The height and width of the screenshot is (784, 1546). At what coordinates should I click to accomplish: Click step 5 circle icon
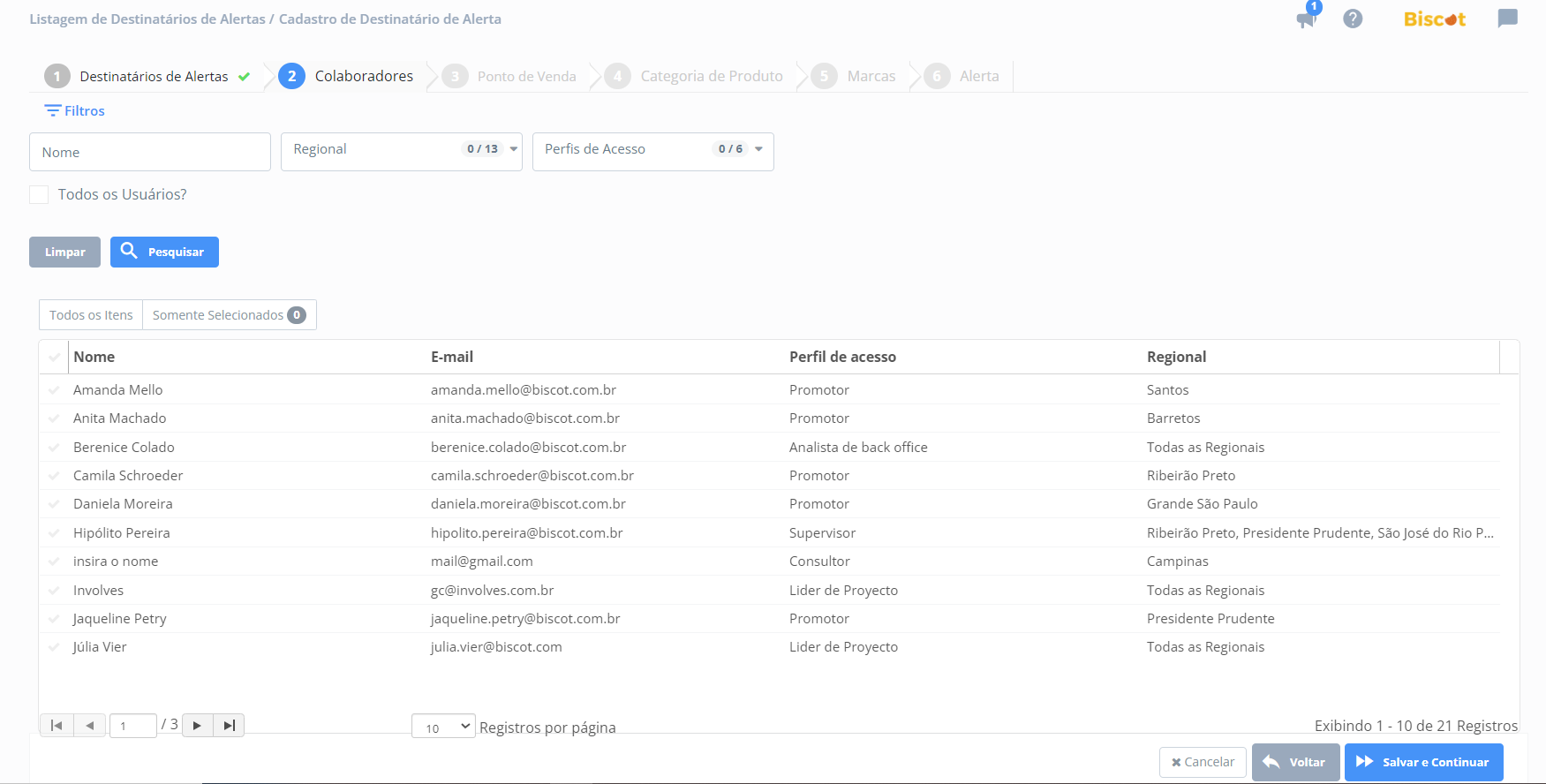click(x=825, y=76)
